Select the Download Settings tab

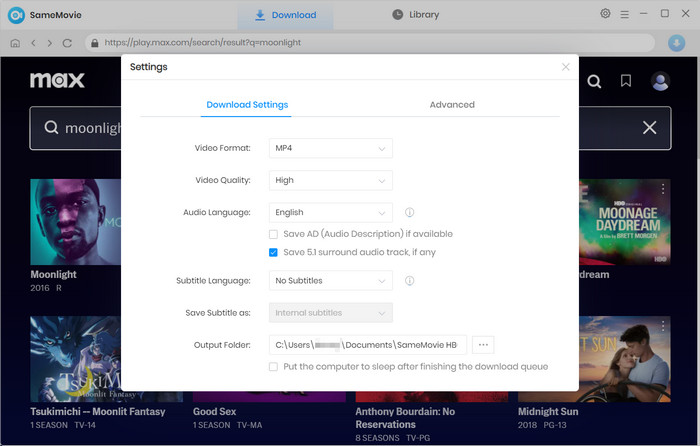(x=247, y=105)
